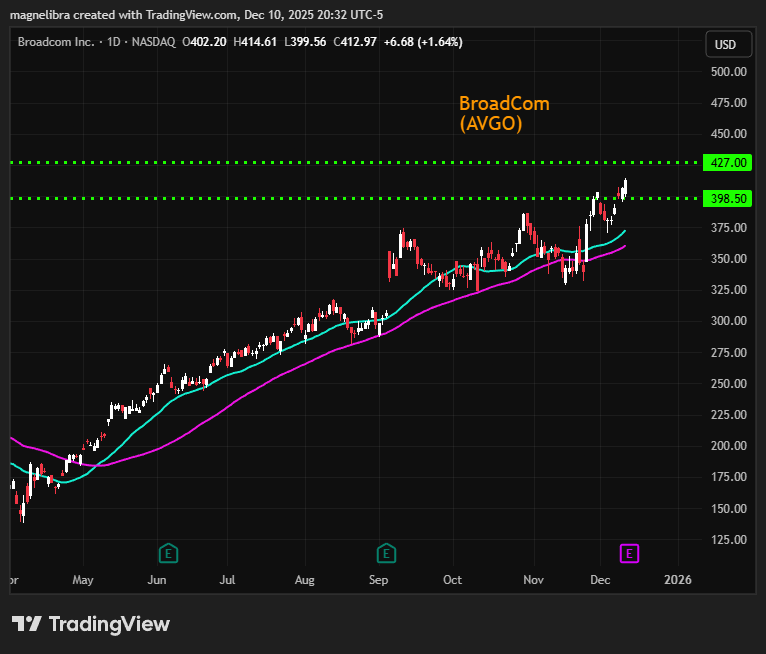The height and width of the screenshot is (654, 766).
Task: Click the 225.00 price axis label
Action: tap(729, 415)
